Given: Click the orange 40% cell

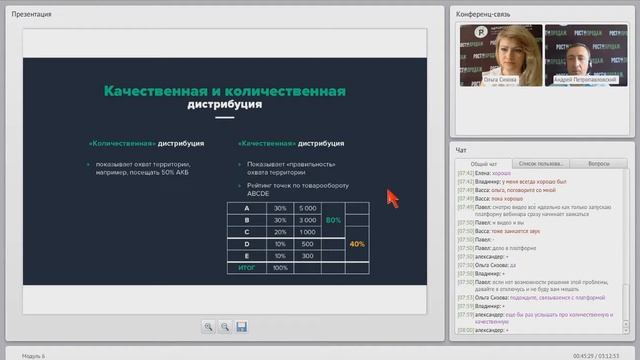Looking at the screenshot, I should (357, 244).
